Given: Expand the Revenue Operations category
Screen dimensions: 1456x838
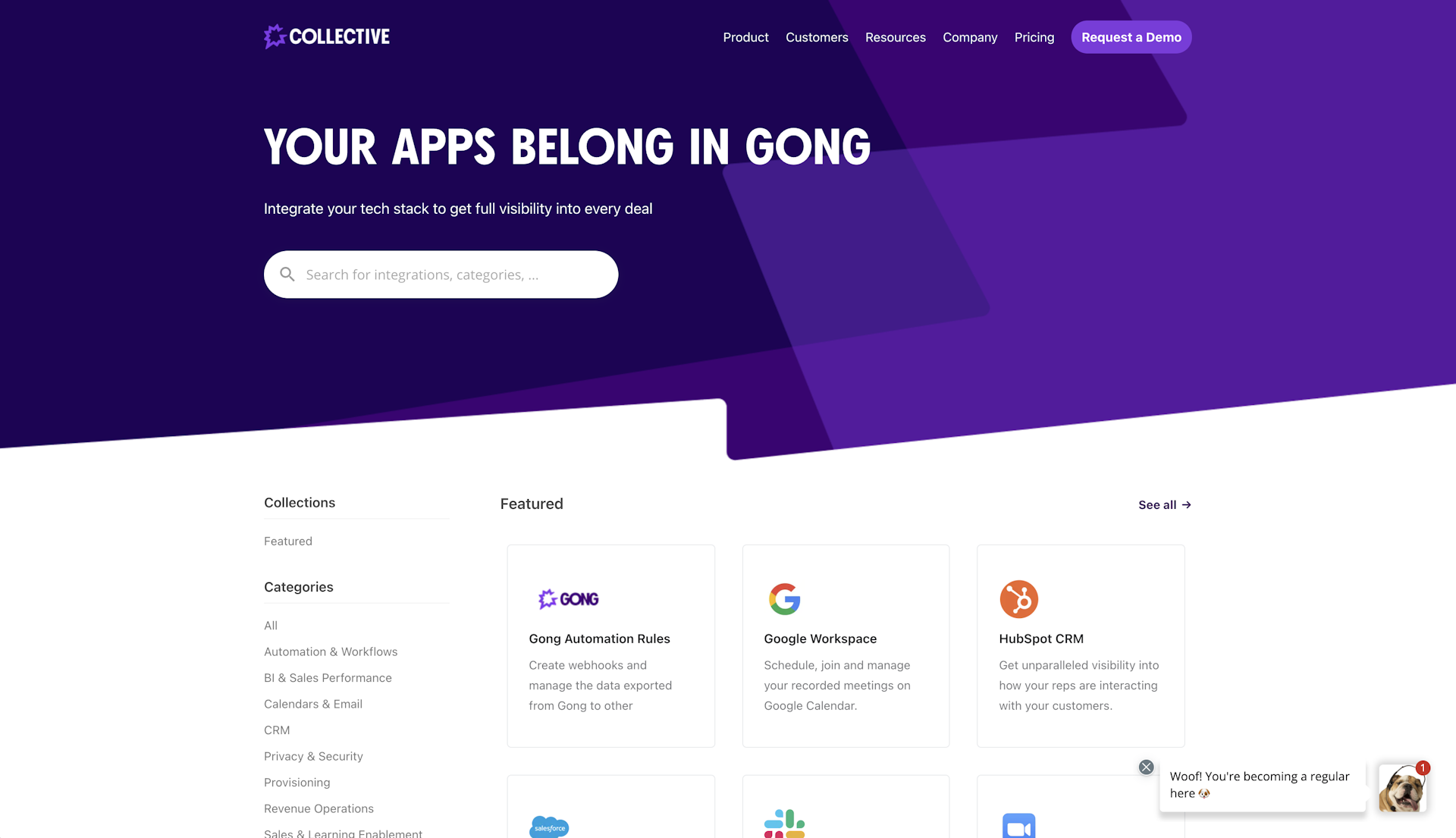Looking at the screenshot, I should pyautogui.click(x=318, y=808).
